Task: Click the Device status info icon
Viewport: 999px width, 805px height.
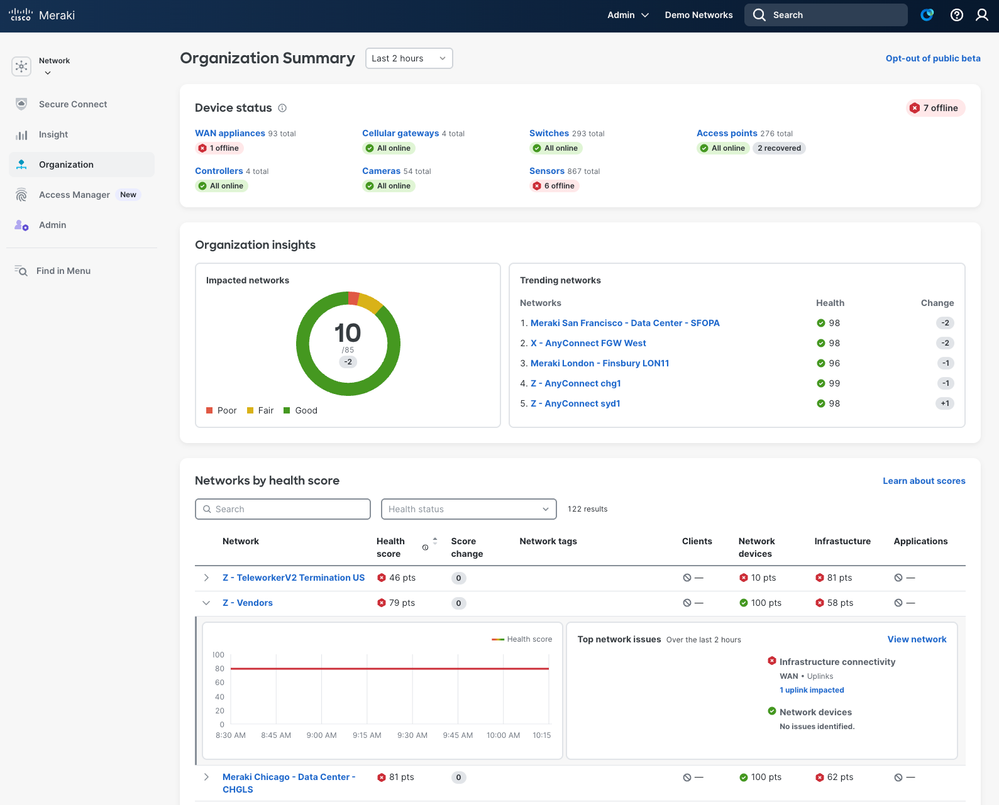Action: click(x=282, y=108)
